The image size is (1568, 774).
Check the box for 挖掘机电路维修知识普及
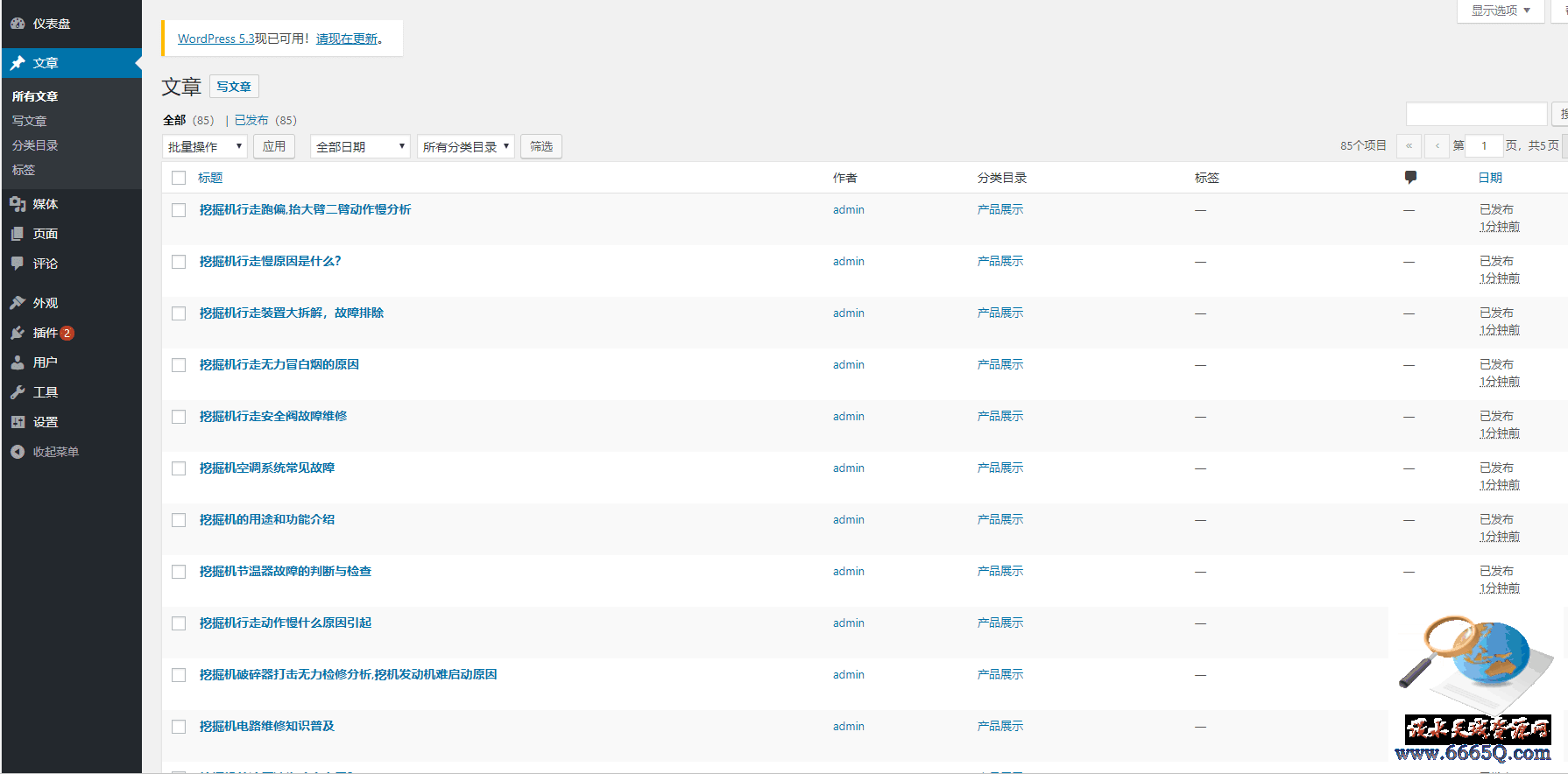click(x=179, y=727)
